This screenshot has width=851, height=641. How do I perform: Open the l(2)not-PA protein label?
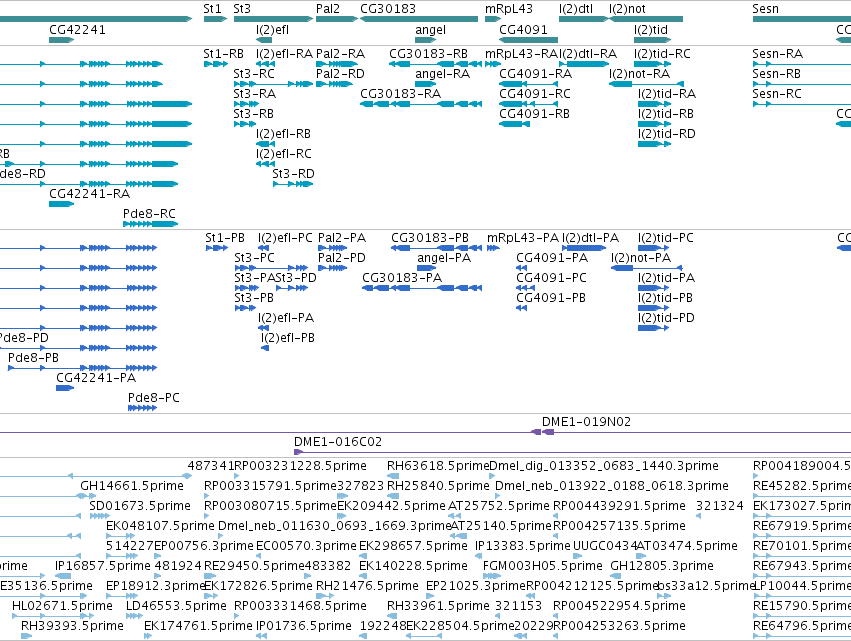click(x=641, y=258)
